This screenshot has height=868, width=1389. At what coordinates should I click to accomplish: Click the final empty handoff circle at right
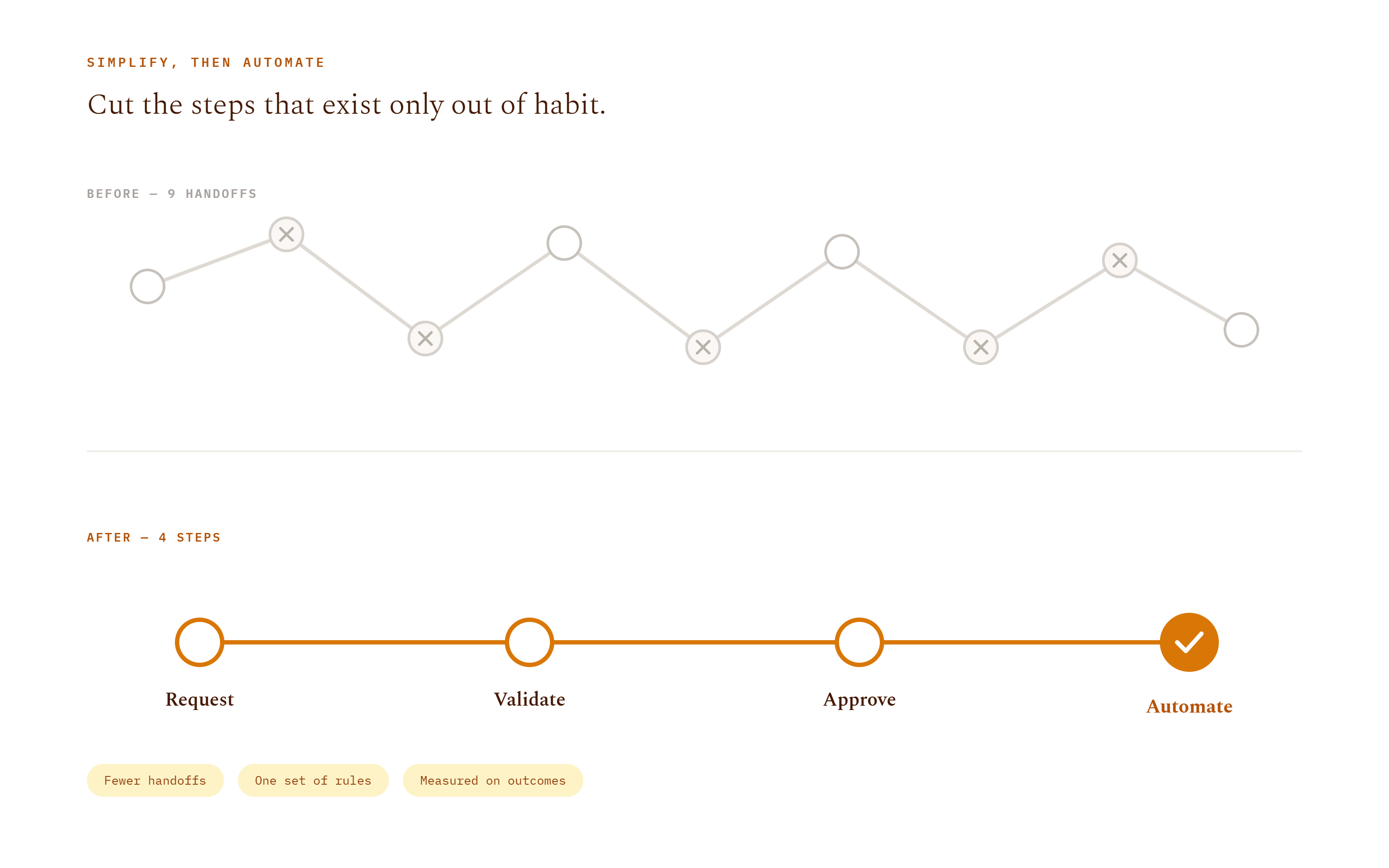point(1241,329)
